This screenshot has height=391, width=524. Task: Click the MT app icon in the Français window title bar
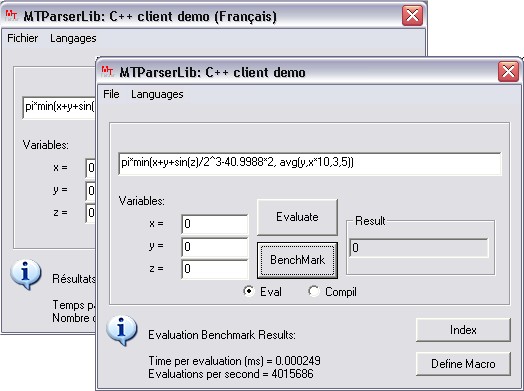coord(11,15)
